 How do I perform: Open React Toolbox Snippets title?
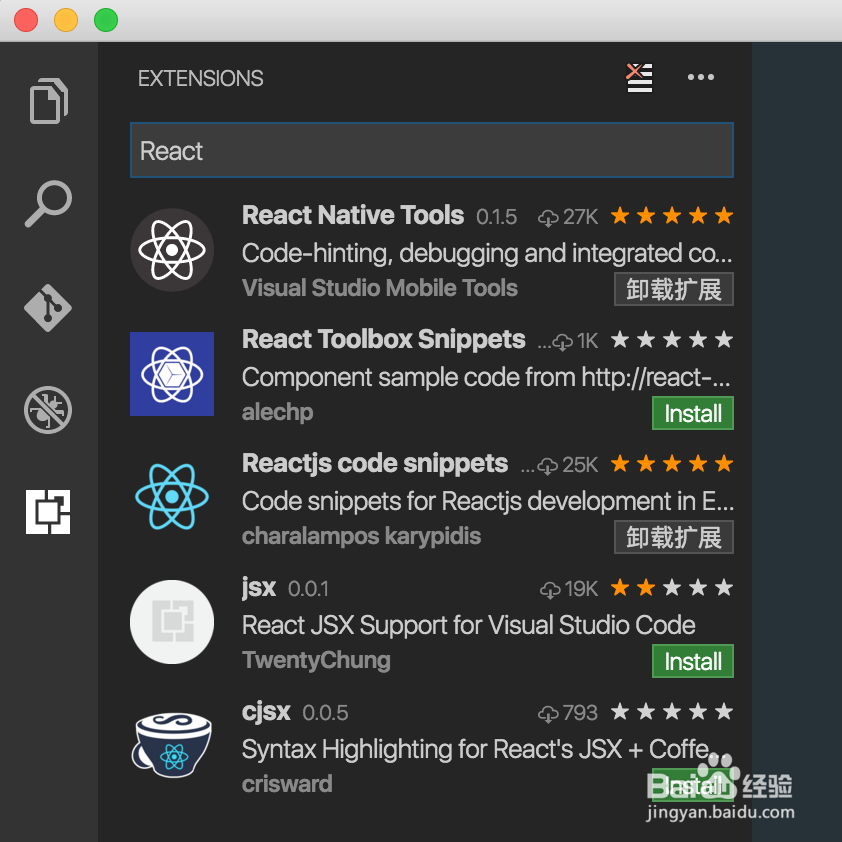click(x=383, y=339)
